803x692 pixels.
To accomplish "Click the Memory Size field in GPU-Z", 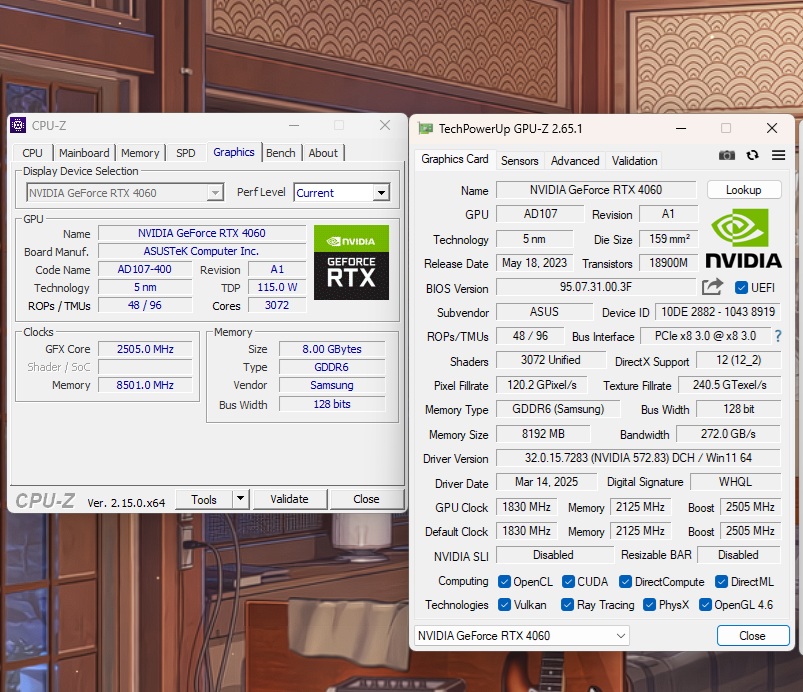I will tap(543, 434).
